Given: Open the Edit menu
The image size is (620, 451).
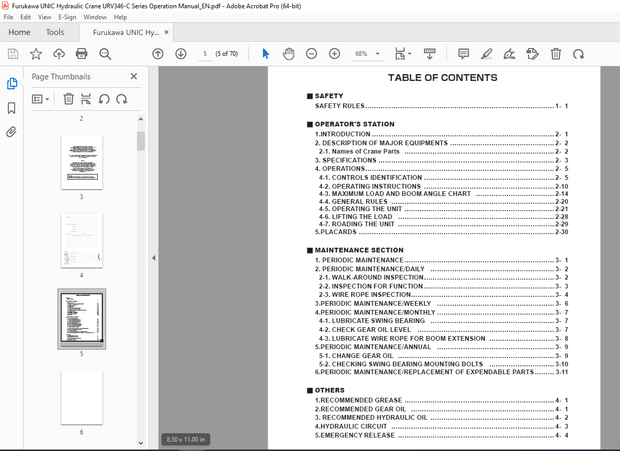Looking at the screenshot, I should tap(25, 17).
